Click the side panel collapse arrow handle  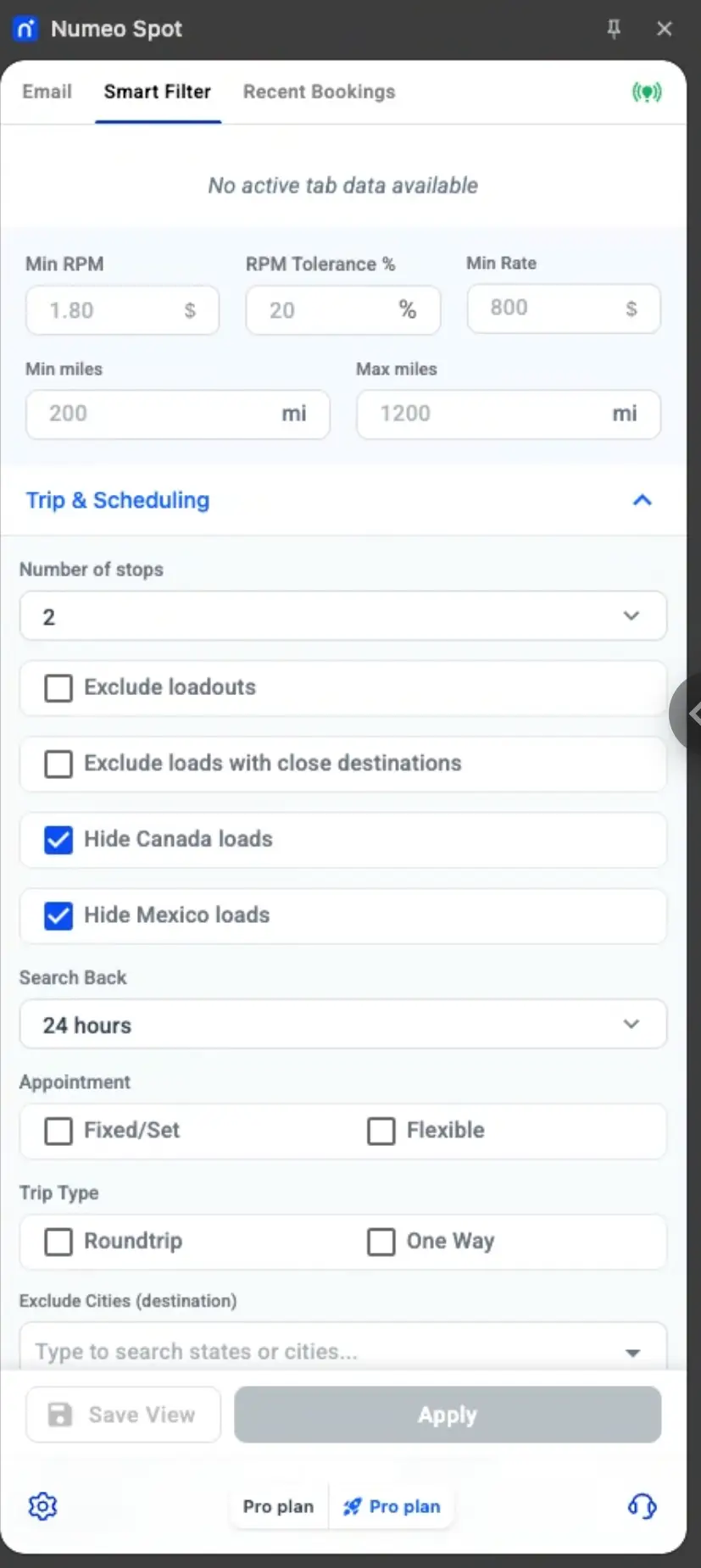691,714
